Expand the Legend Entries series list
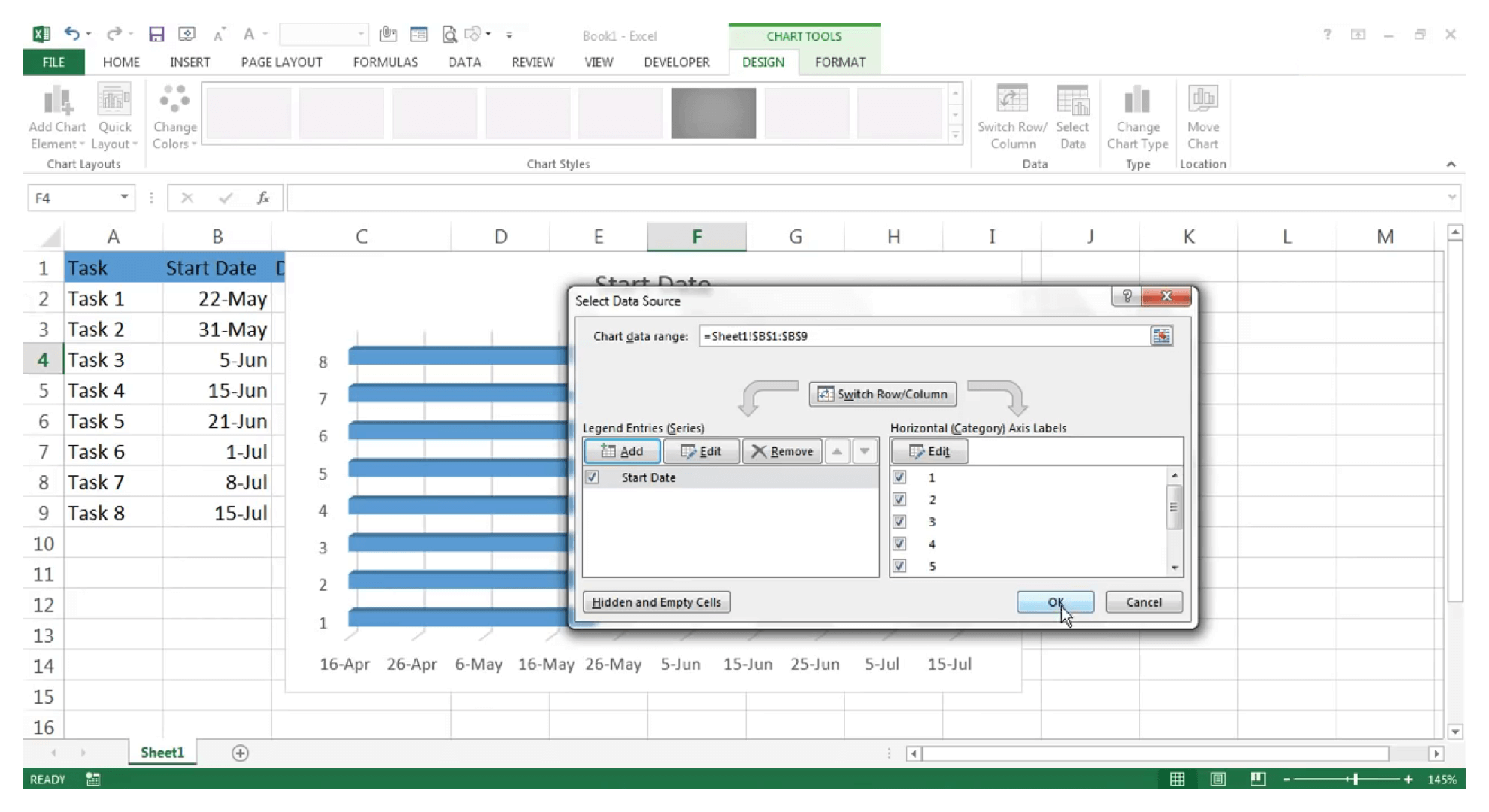 coord(865,451)
